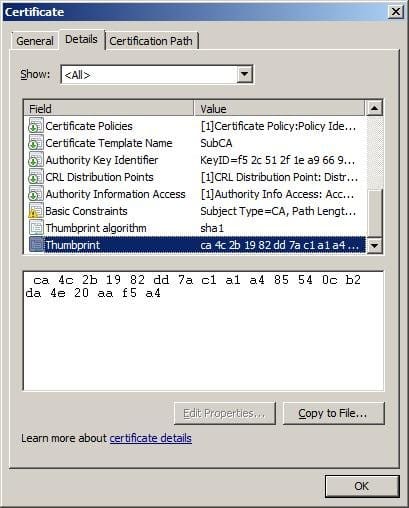Select the Certificate Template Name row
Viewport: 409px width, 508px height.
(x=195, y=143)
